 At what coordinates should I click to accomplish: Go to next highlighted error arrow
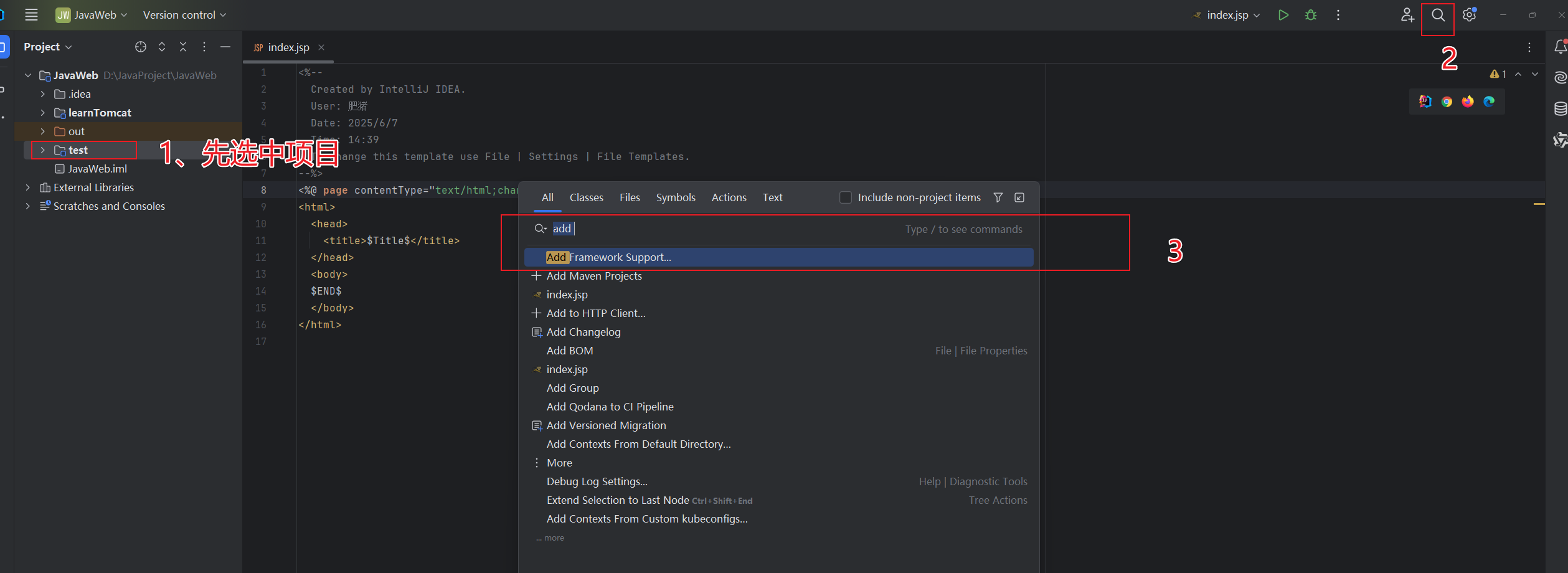coord(1535,74)
